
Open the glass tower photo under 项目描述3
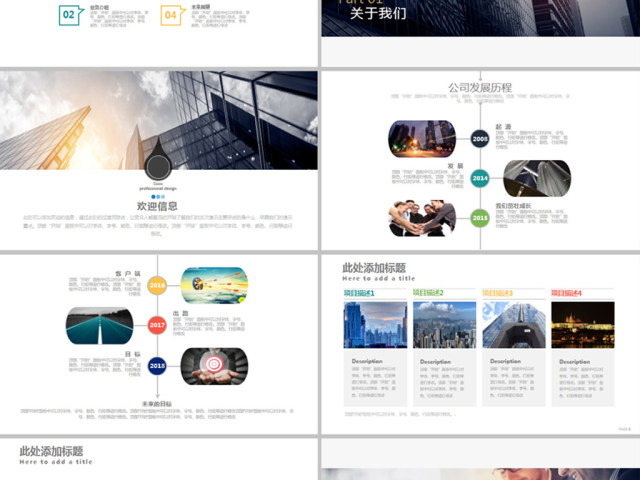point(514,325)
